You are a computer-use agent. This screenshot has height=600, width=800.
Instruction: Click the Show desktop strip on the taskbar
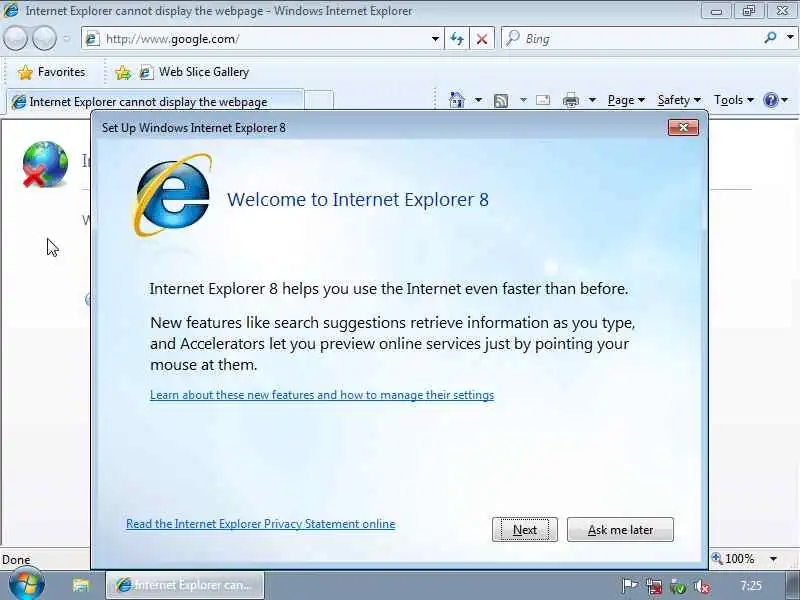(792, 585)
